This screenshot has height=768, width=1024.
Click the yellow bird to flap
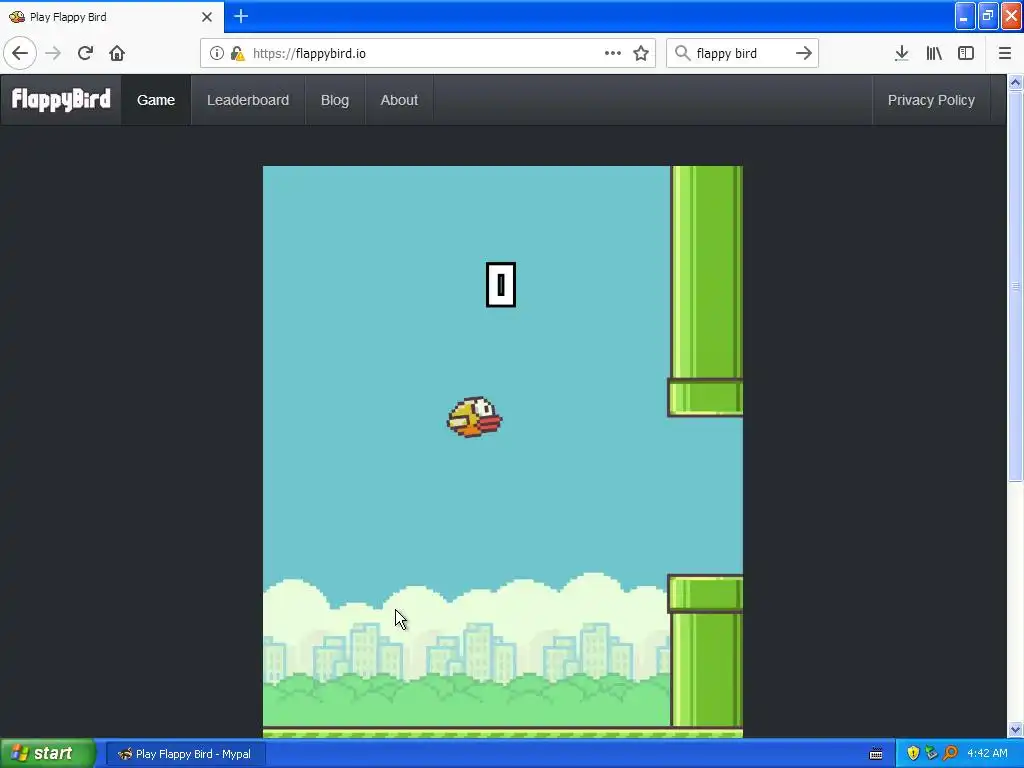point(474,417)
